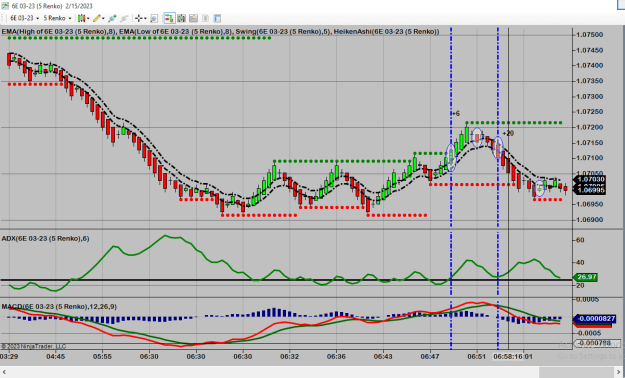Click the horizontal scrollbar right arrow
625x378 pixels.
click(x=619, y=372)
